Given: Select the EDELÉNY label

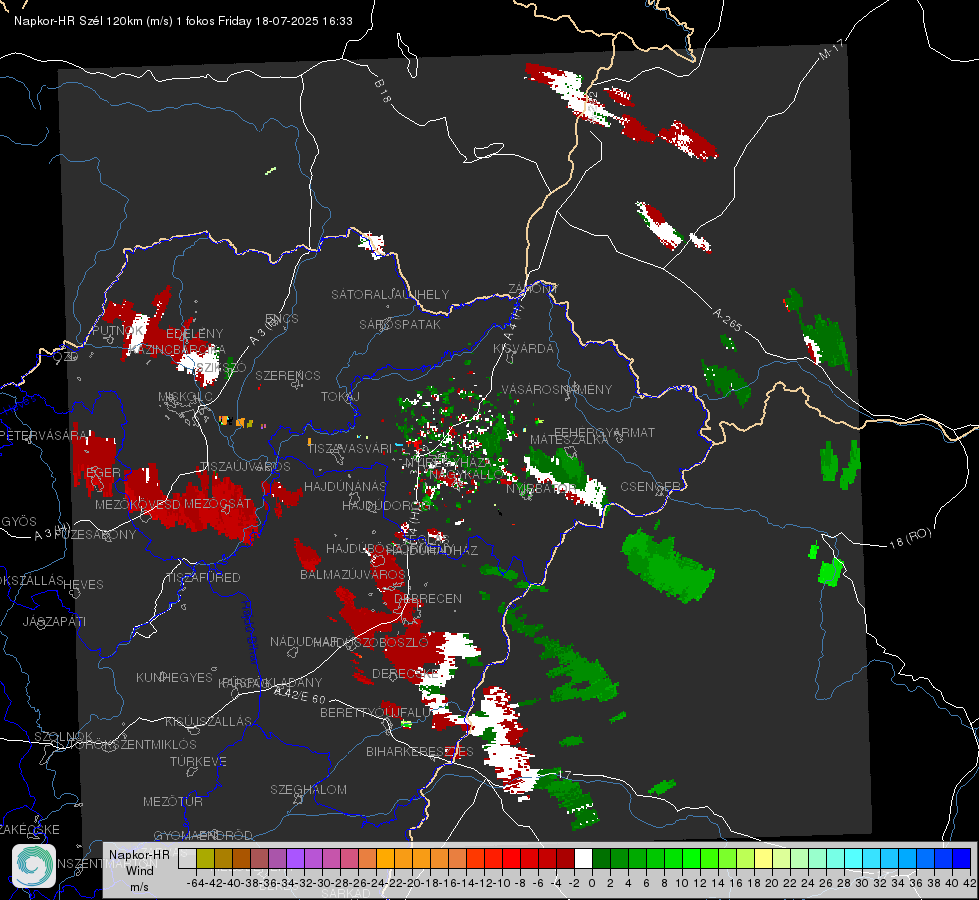Looking at the screenshot, I should click(194, 334).
